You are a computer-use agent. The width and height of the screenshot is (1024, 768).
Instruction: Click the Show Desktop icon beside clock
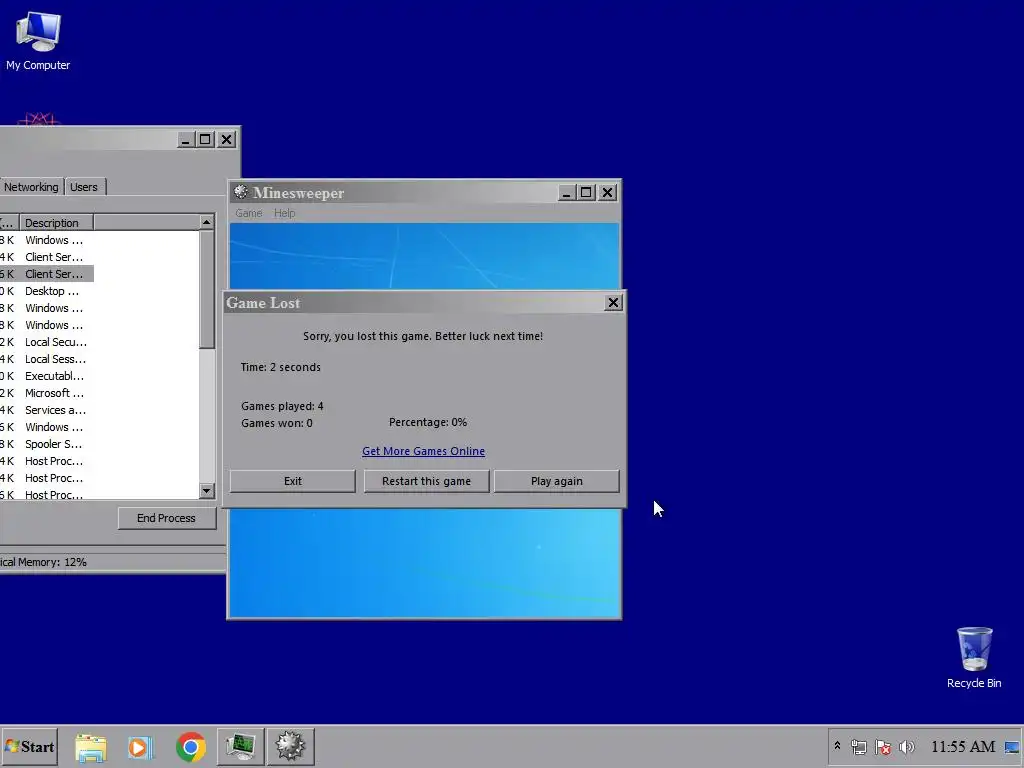tap(1012, 747)
